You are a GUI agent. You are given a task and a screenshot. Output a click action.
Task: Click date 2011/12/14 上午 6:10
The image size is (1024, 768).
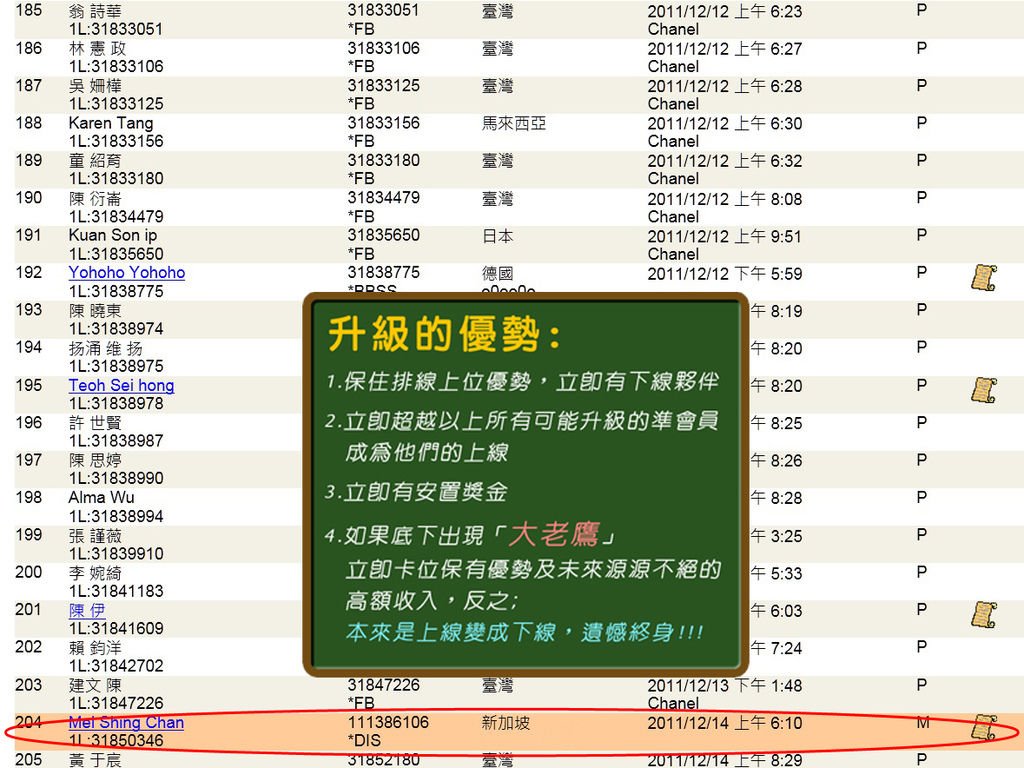point(724,723)
